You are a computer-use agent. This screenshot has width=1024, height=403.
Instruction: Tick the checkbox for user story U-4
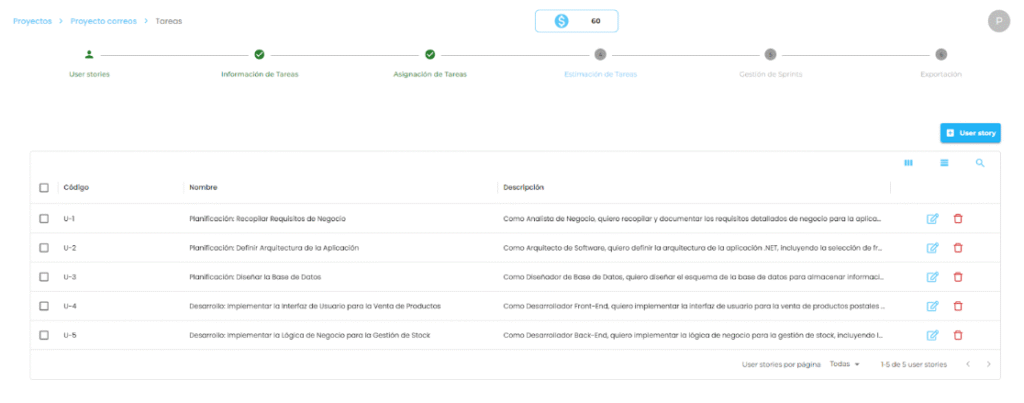(x=44, y=306)
